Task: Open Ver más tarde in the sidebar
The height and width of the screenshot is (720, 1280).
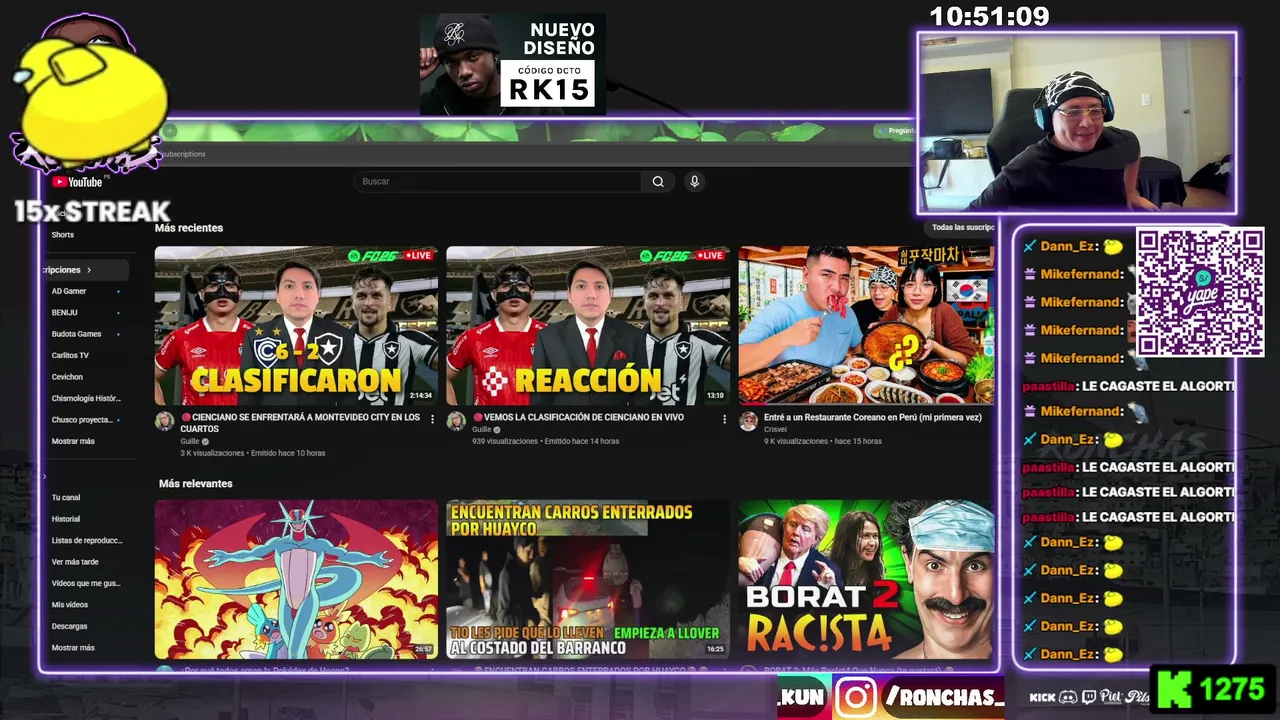Action: (75, 562)
